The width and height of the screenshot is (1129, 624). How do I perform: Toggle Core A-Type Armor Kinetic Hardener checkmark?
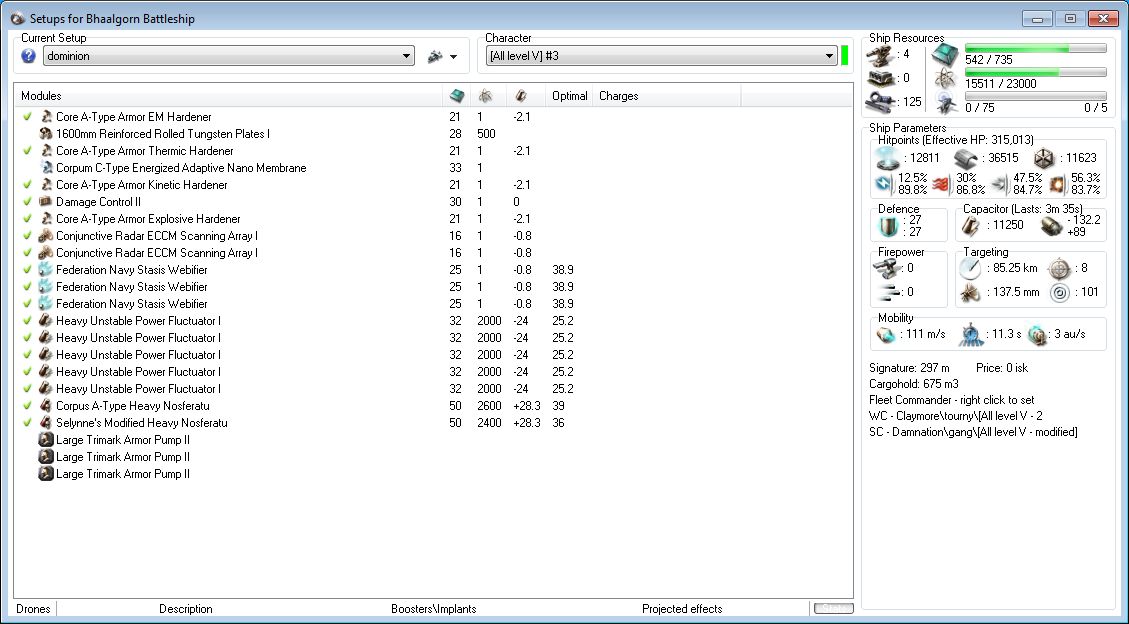coord(27,185)
